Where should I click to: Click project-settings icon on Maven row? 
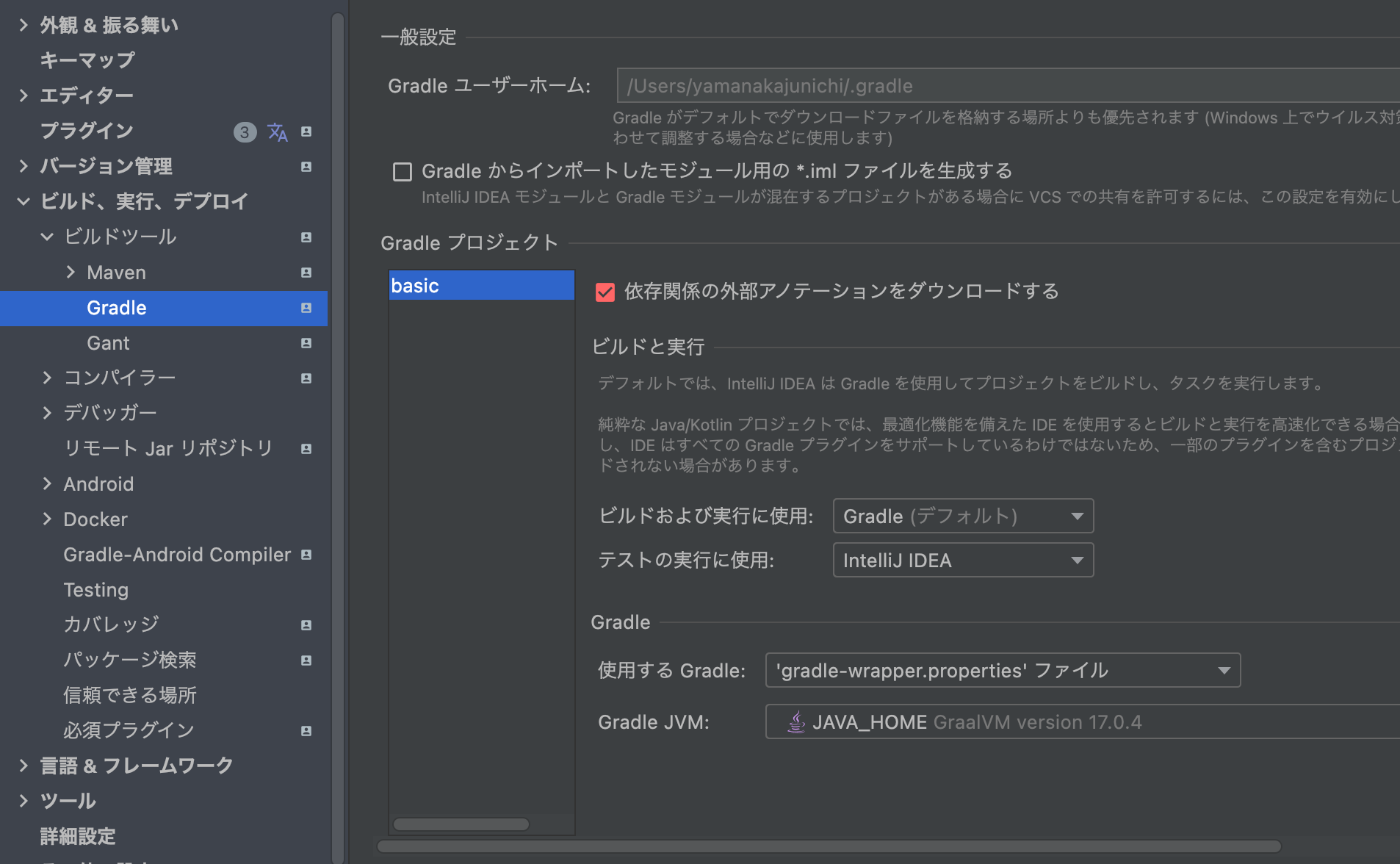coord(306,273)
